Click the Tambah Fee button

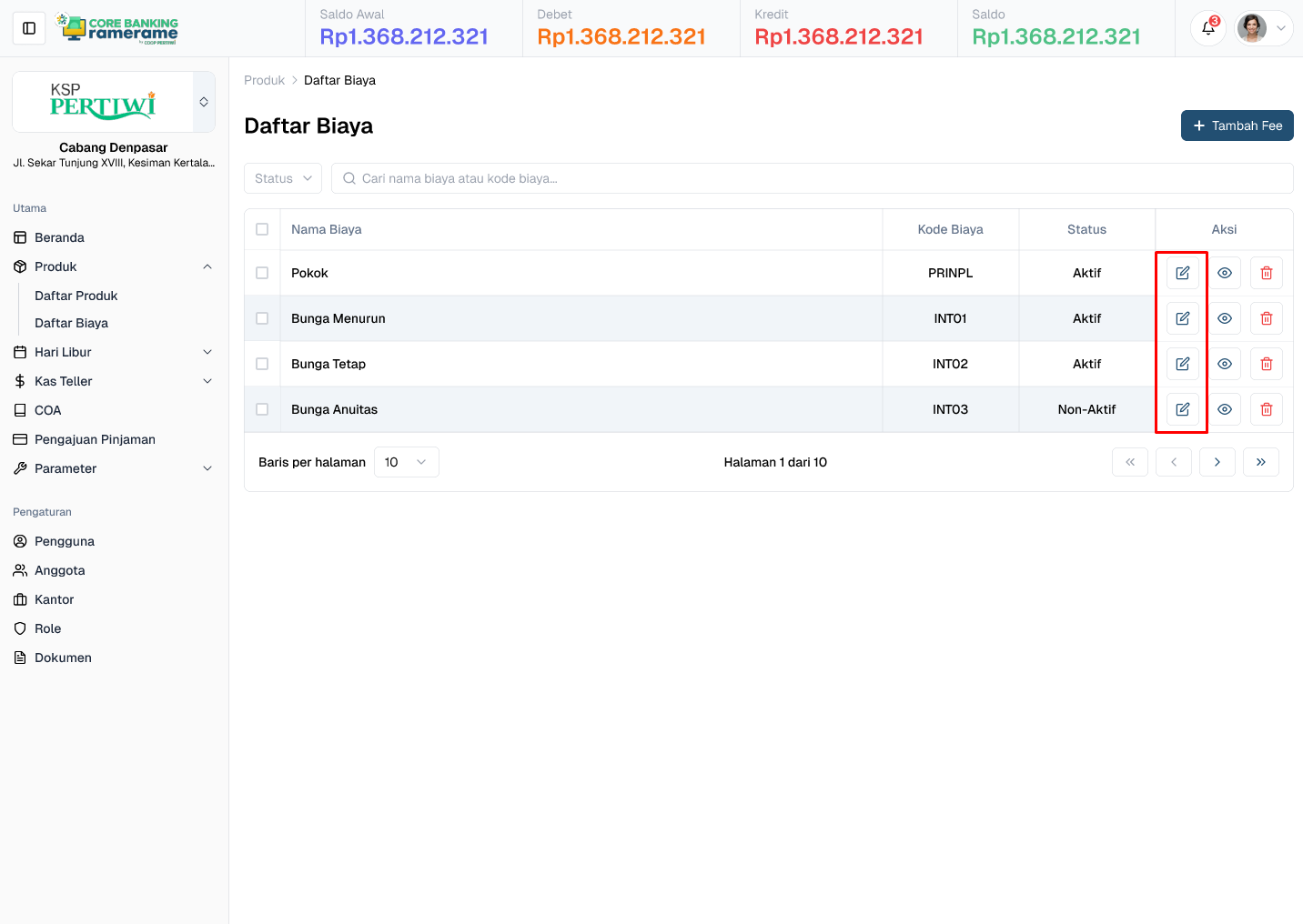point(1237,125)
